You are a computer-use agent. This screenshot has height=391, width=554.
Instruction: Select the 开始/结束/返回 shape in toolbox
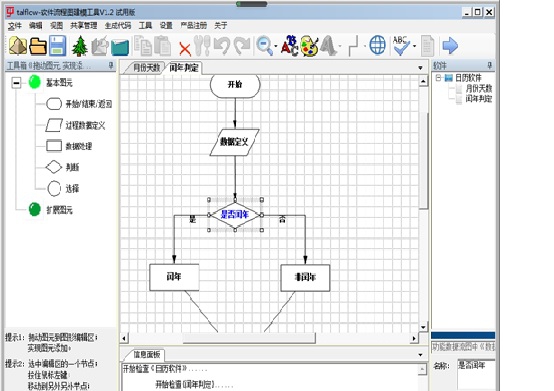(x=80, y=104)
